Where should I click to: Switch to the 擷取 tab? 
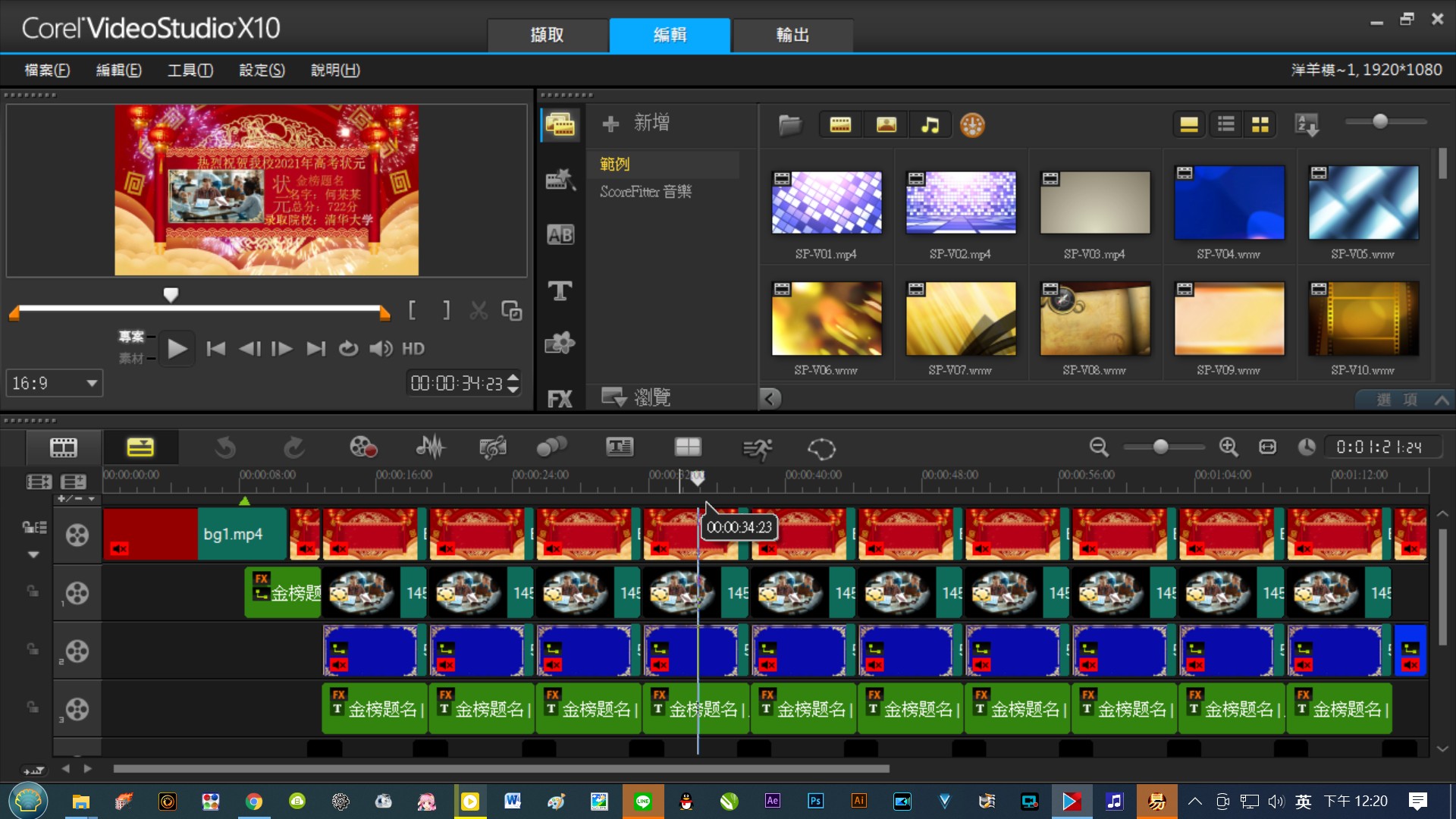coord(548,35)
